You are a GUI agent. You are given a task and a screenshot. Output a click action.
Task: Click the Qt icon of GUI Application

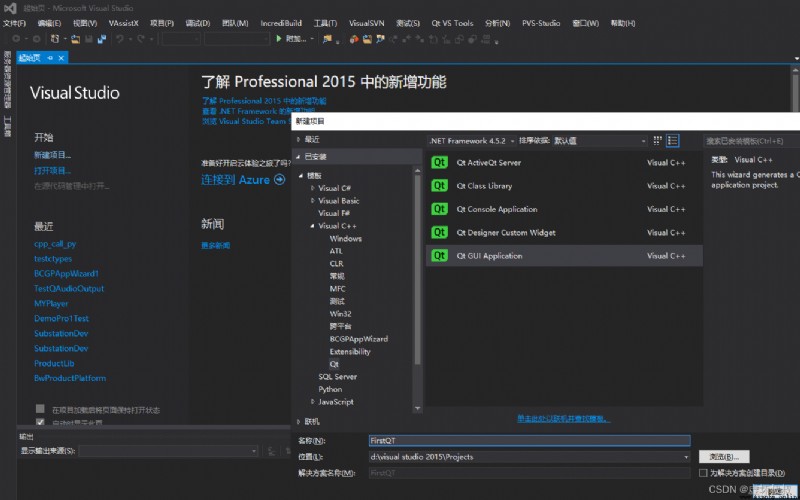pos(439,256)
